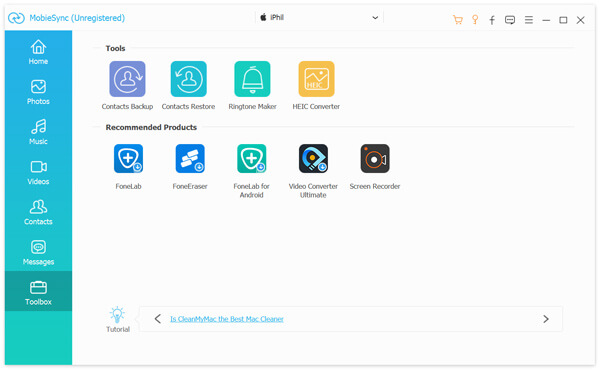Click the Tutorial lightbulb icon
This screenshot has height=370, width=600.
(x=117, y=315)
